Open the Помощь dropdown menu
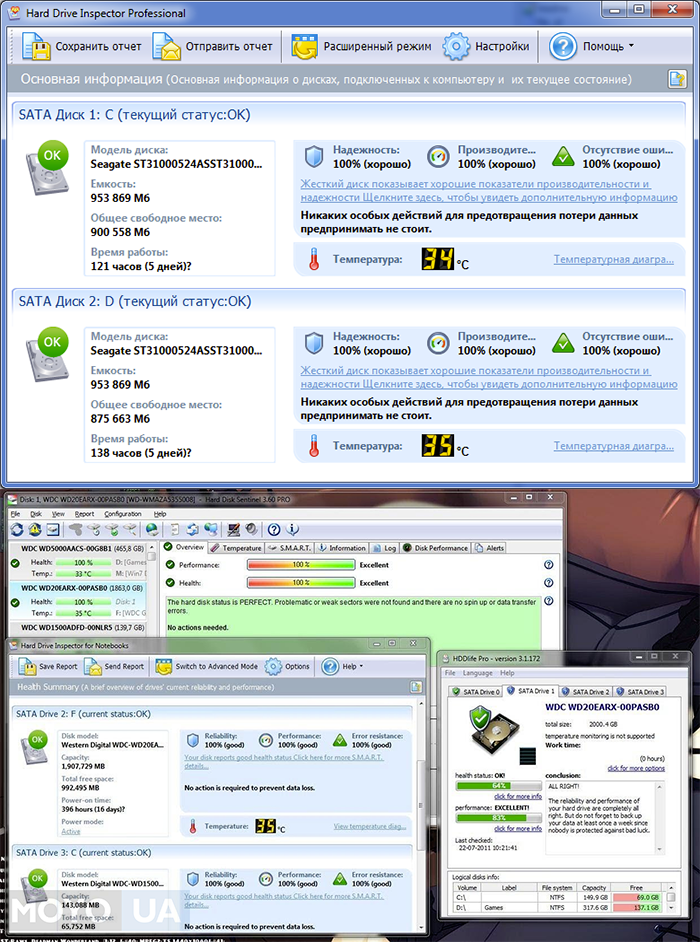This screenshot has width=700, height=942. [x=591, y=46]
